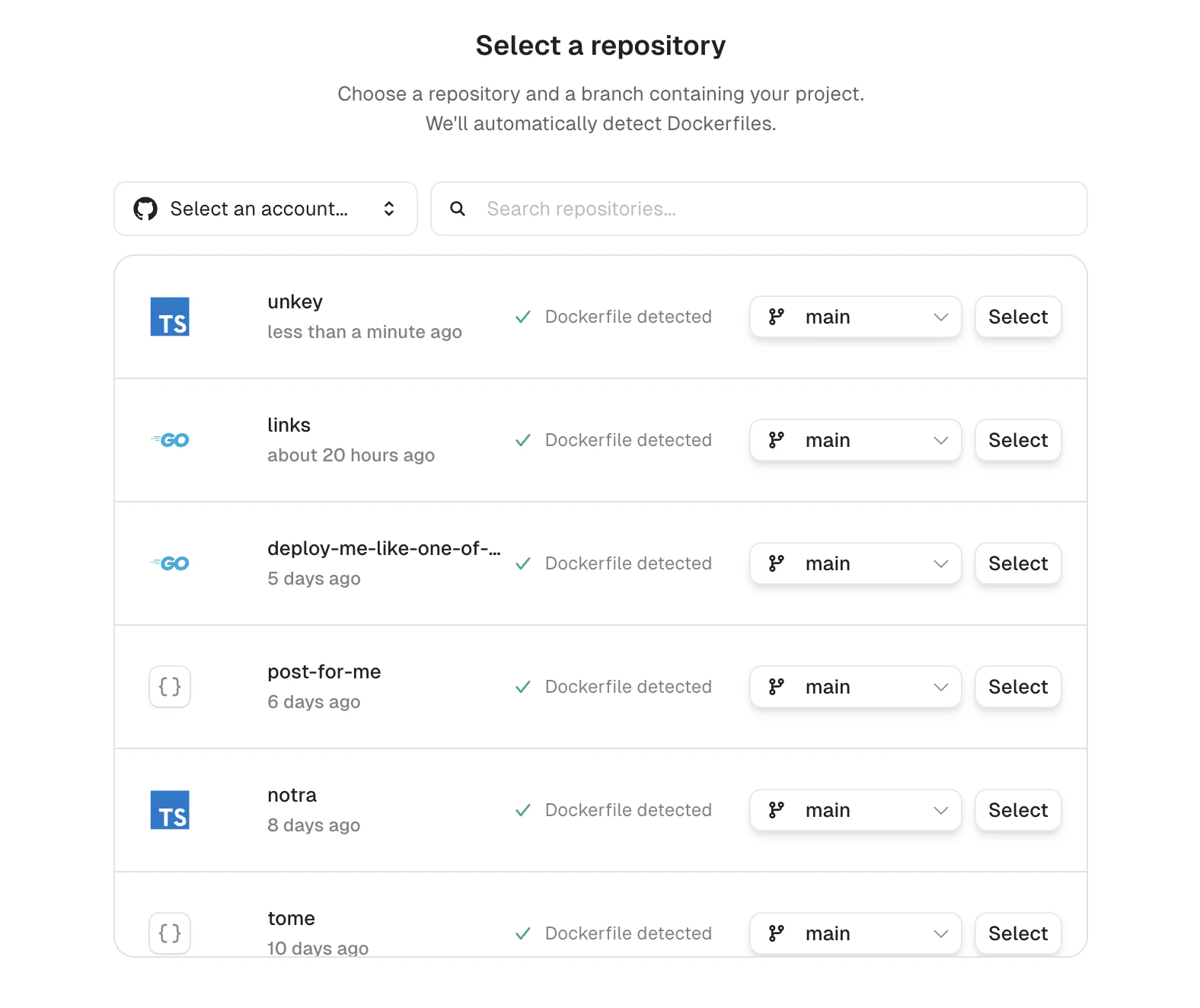This screenshot has height=1008, width=1200.
Task: Click the TypeScript icon for unkey
Action: point(170,317)
